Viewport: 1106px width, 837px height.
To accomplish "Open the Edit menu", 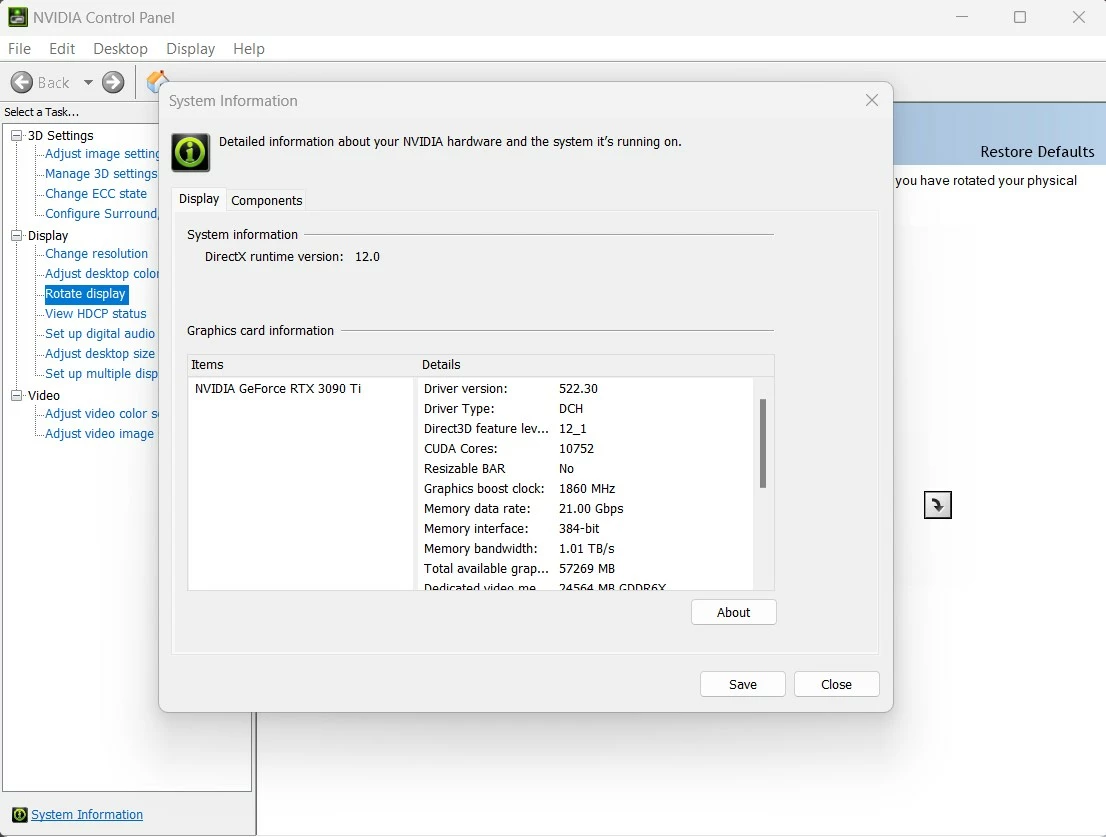I will [x=61, y=49].
